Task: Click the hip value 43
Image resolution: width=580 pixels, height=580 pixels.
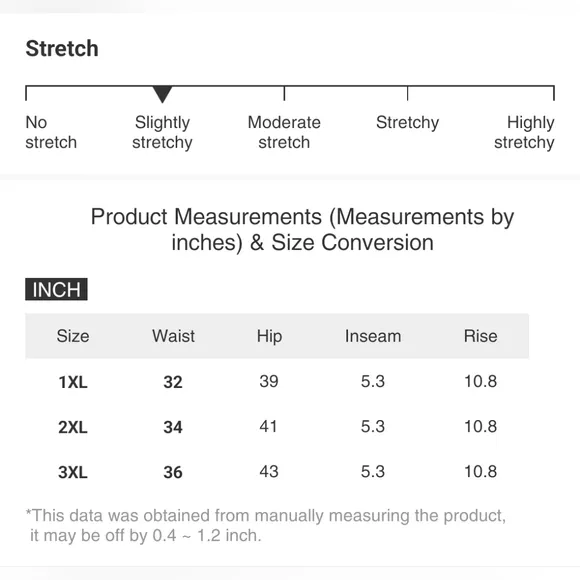Action: point(269,472)
